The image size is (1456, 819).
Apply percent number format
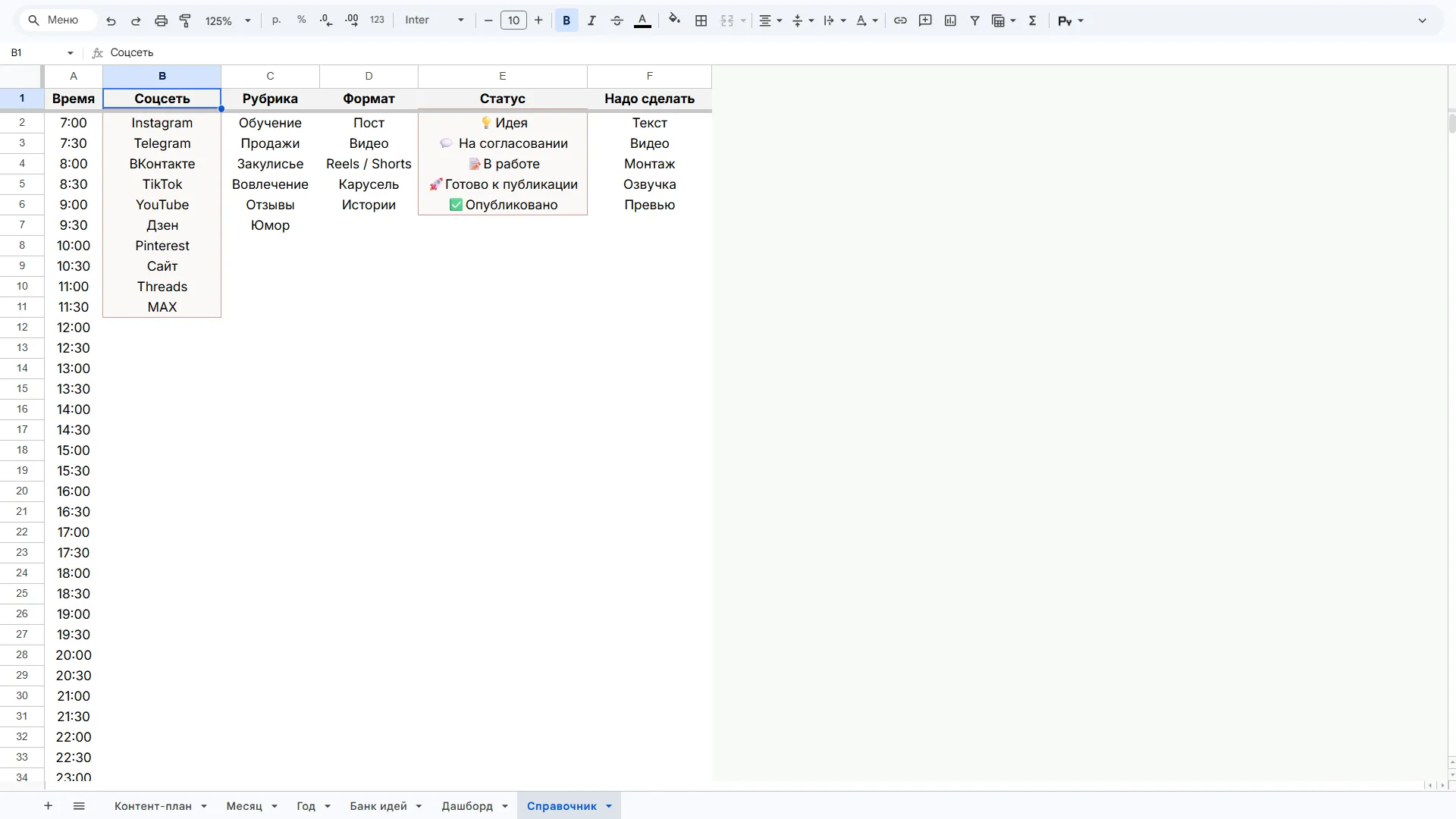point(302,20)
